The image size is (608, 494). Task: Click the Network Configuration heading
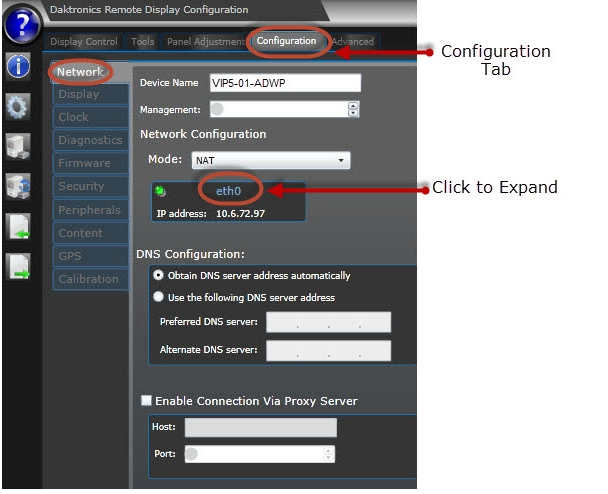point(203,134)
